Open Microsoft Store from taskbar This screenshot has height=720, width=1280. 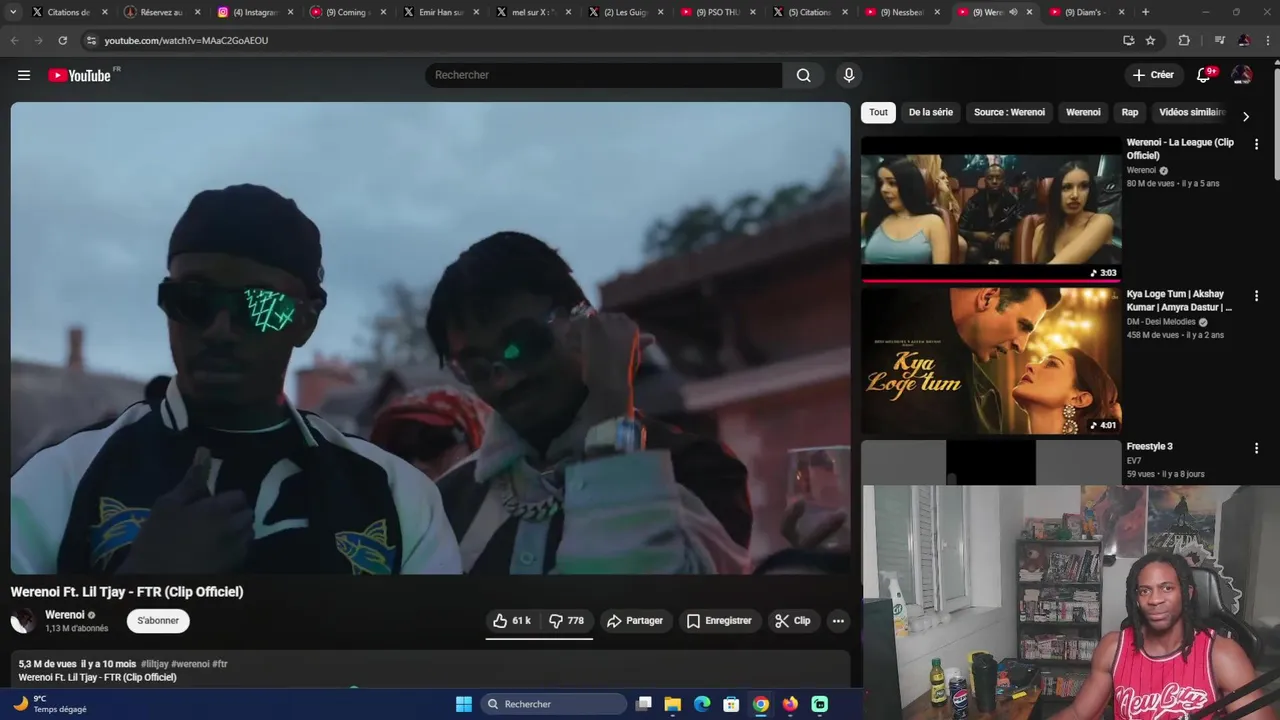point(731,704)
